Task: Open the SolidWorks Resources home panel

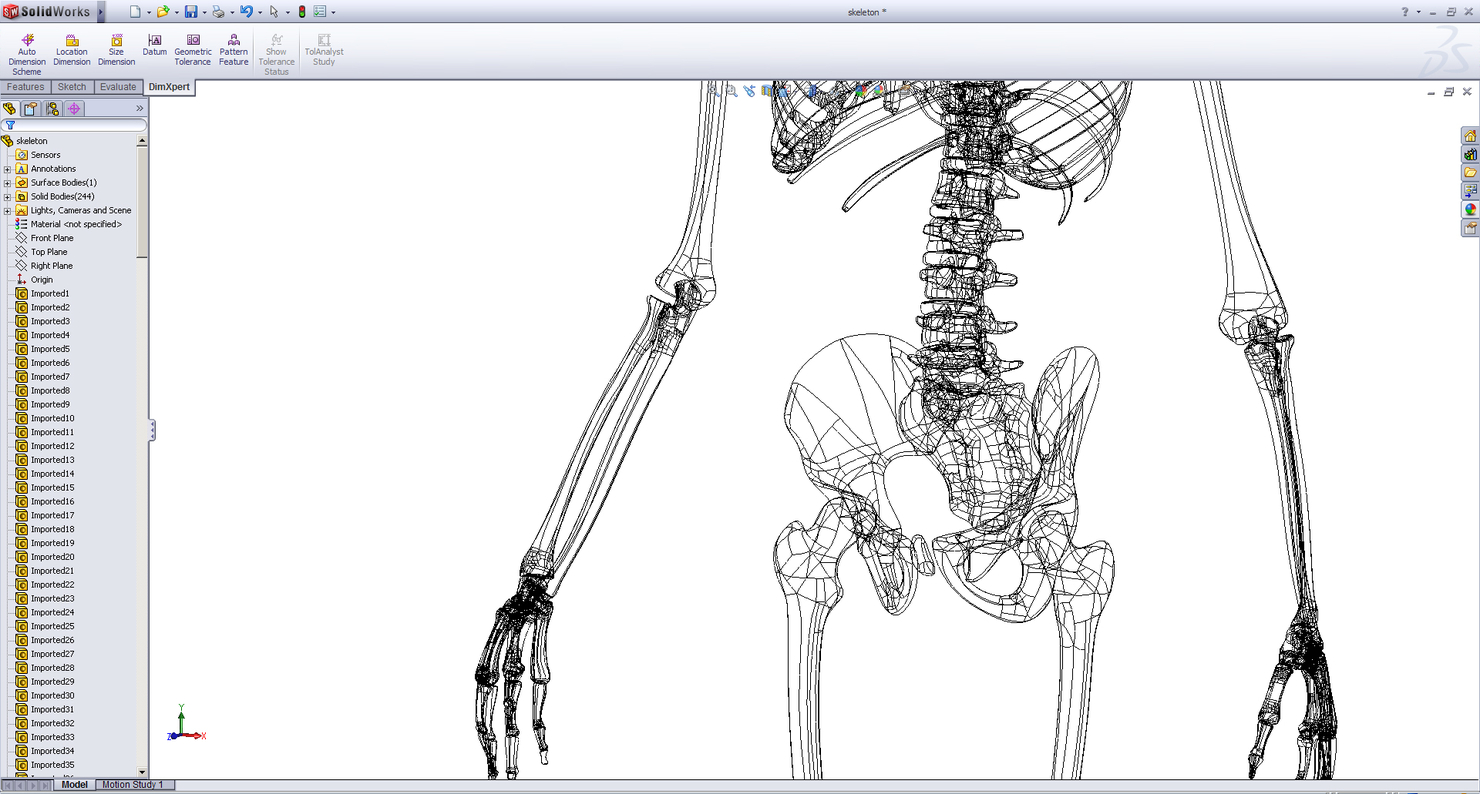Action: pyautogui.click(x=1471, y=136)
